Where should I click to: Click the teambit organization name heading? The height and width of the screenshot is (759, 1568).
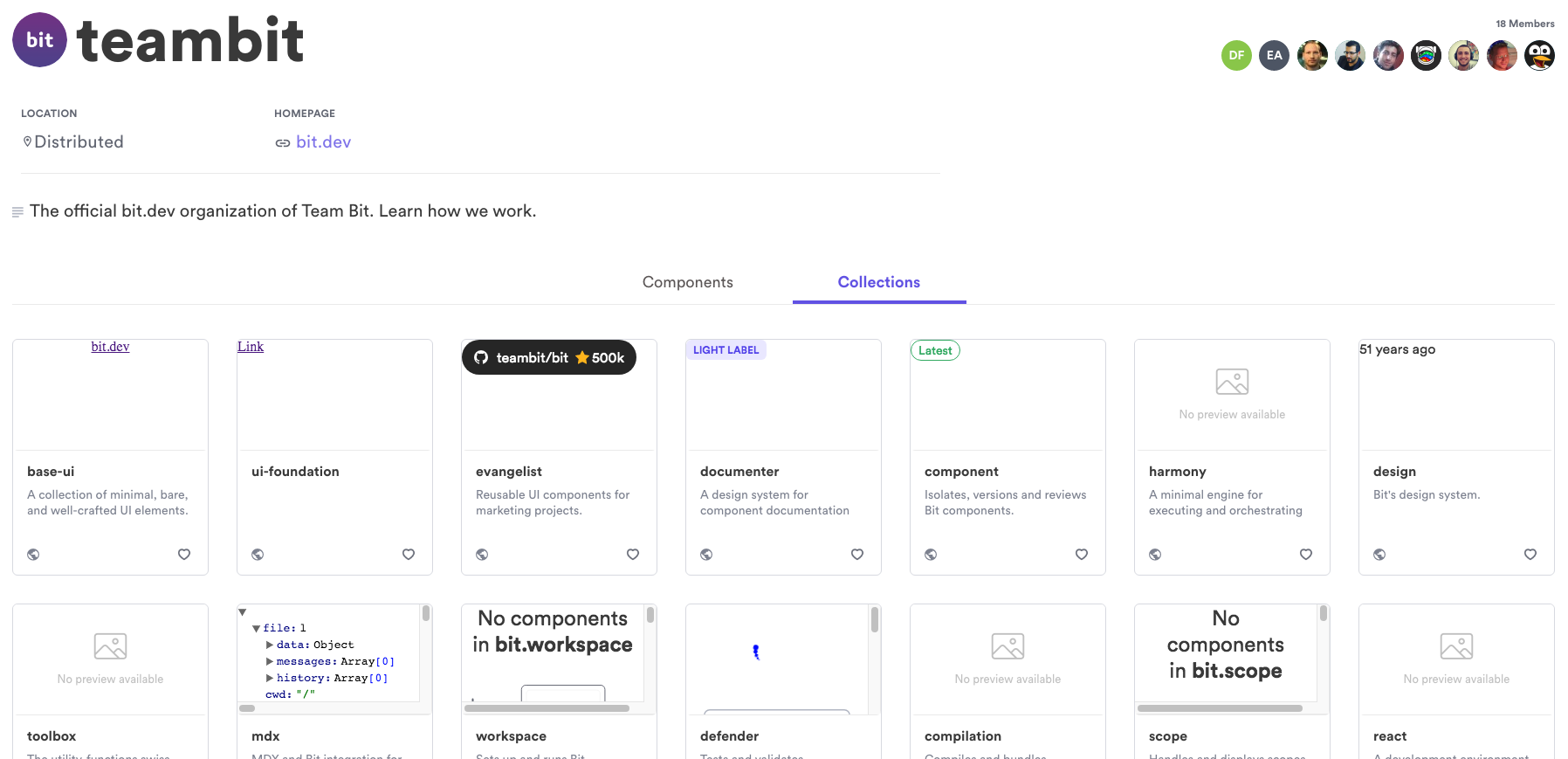point(190,40)
